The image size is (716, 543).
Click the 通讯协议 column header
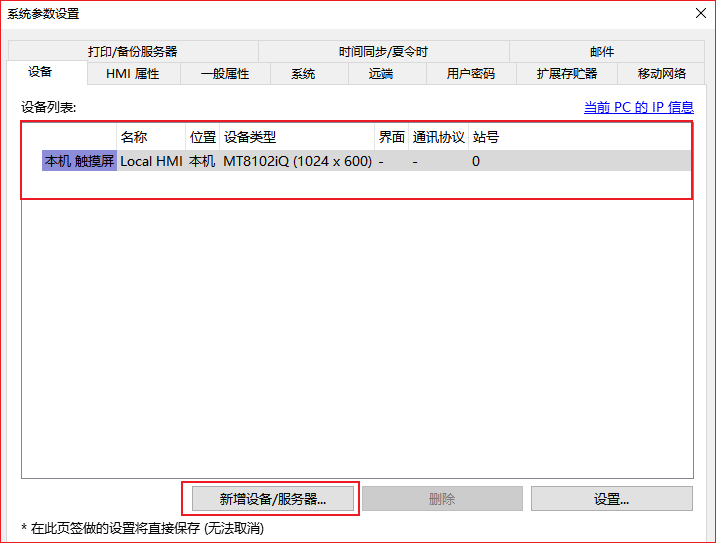[x=438, y=137]
